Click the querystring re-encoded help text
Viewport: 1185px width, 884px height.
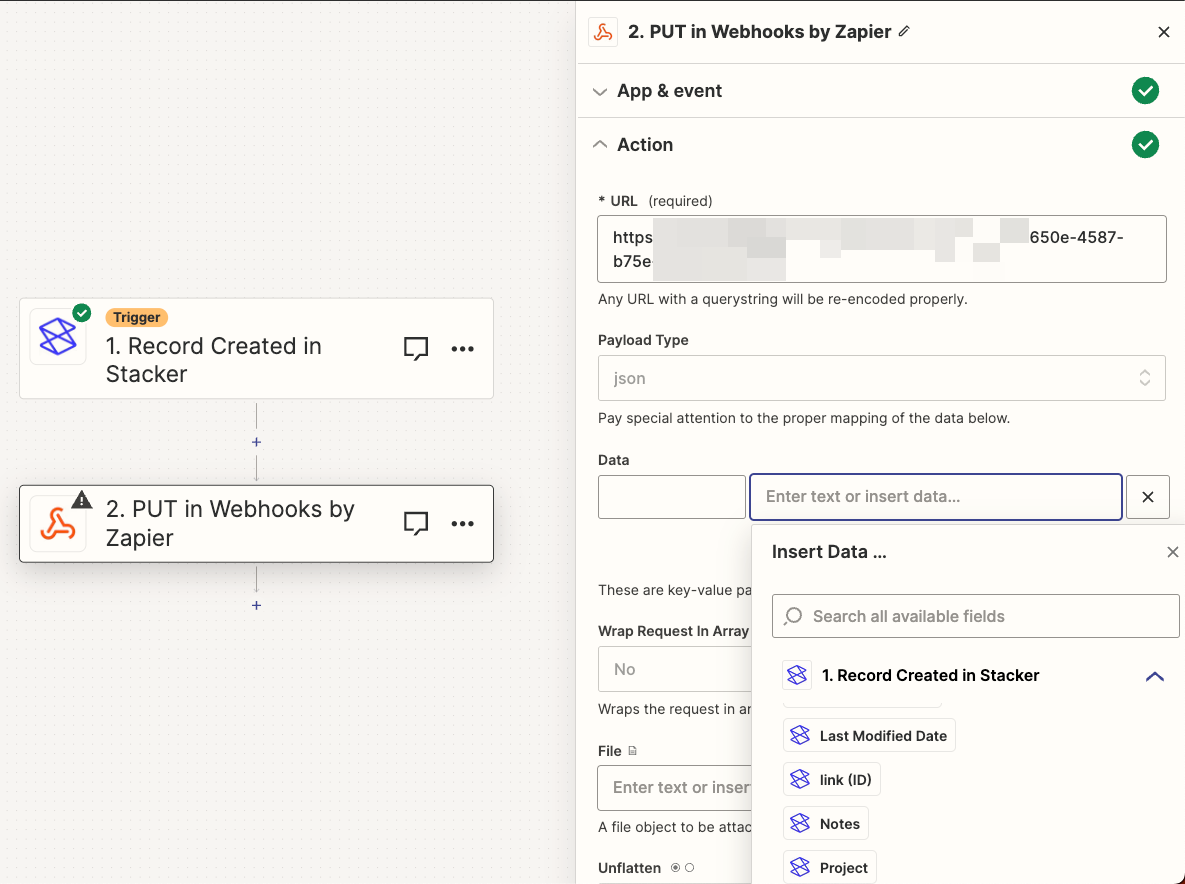click(782, 299)
